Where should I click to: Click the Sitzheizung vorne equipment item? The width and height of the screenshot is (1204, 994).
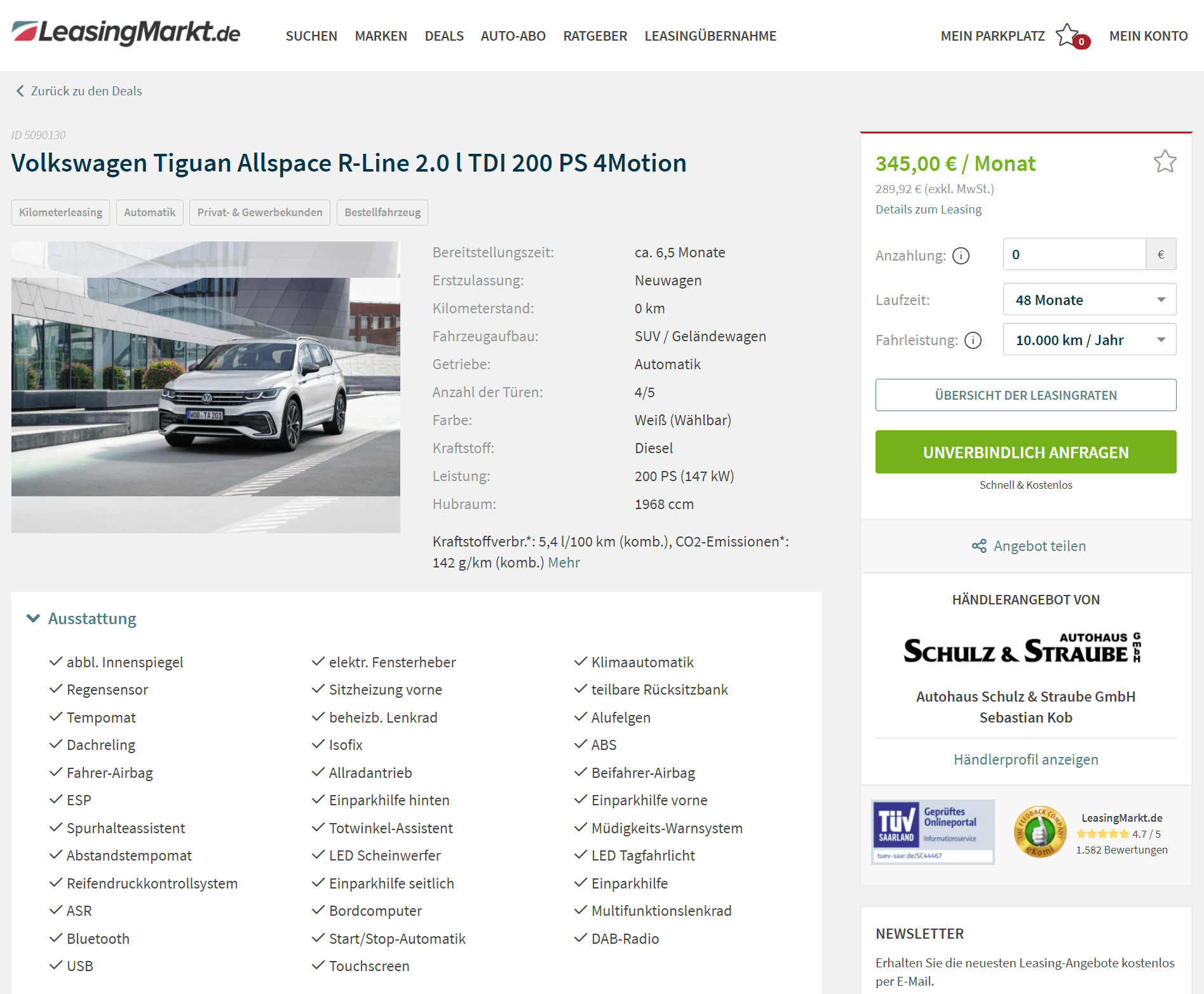tap(385, 690)
